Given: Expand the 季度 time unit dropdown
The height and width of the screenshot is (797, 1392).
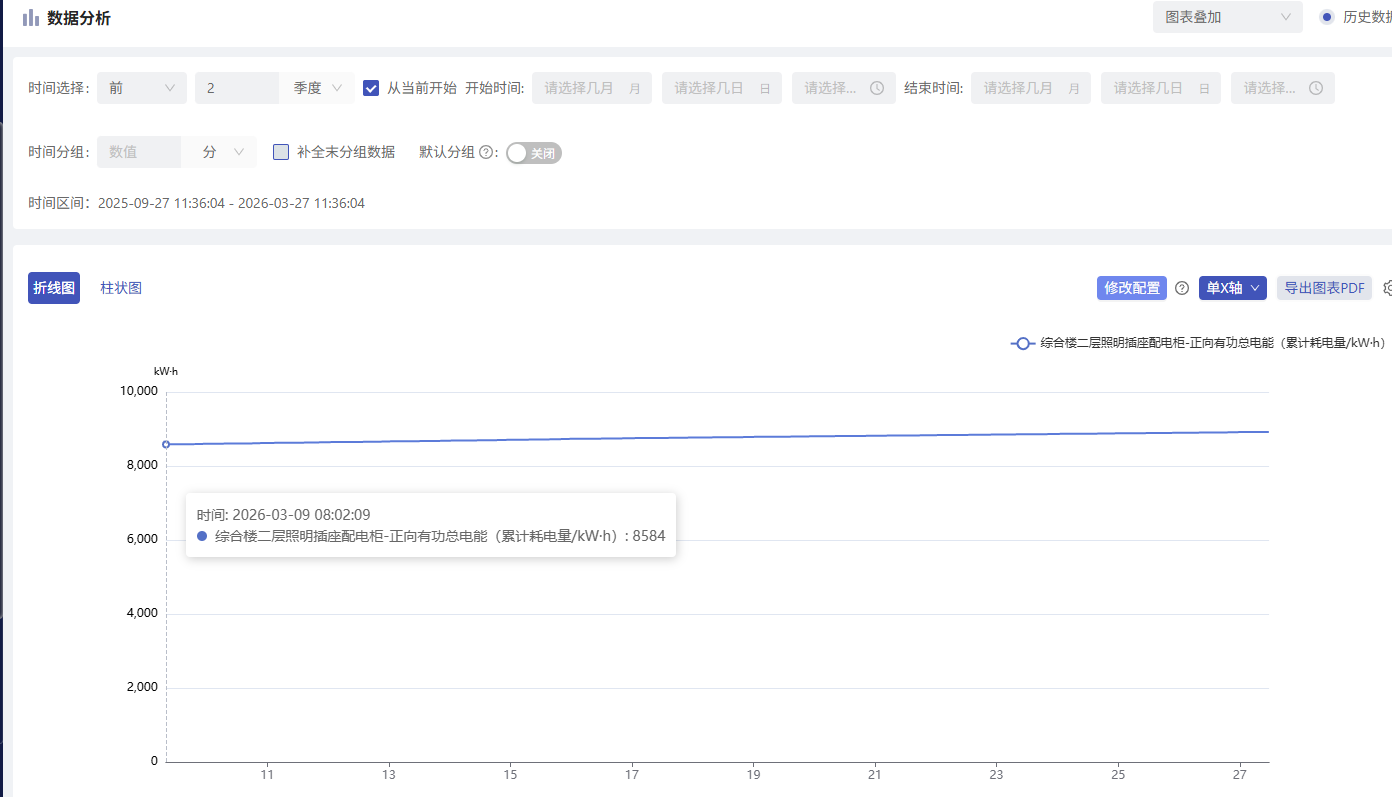Looking at the screenshot, I should point(317,88).
